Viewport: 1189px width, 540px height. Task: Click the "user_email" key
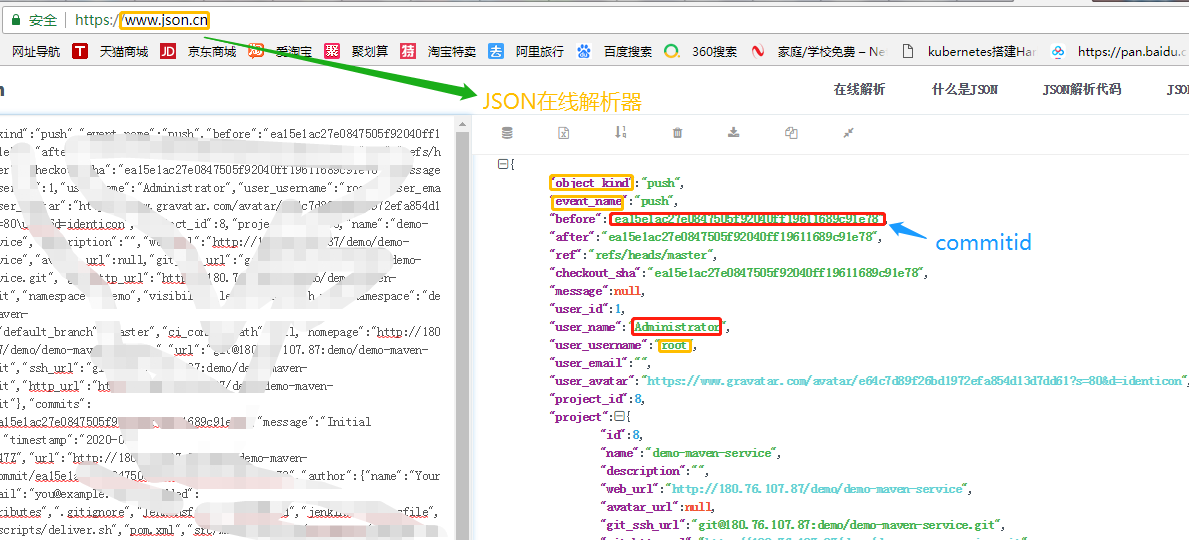click(588, 363)
